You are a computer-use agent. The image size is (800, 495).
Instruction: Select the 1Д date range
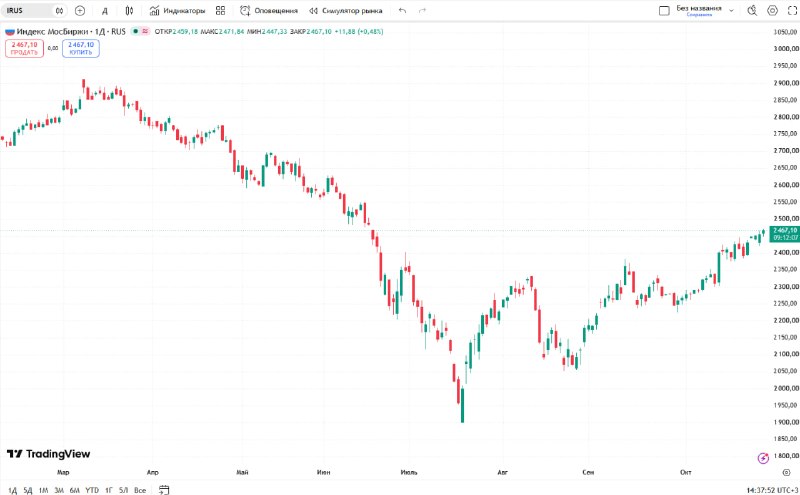pos(13,490)
